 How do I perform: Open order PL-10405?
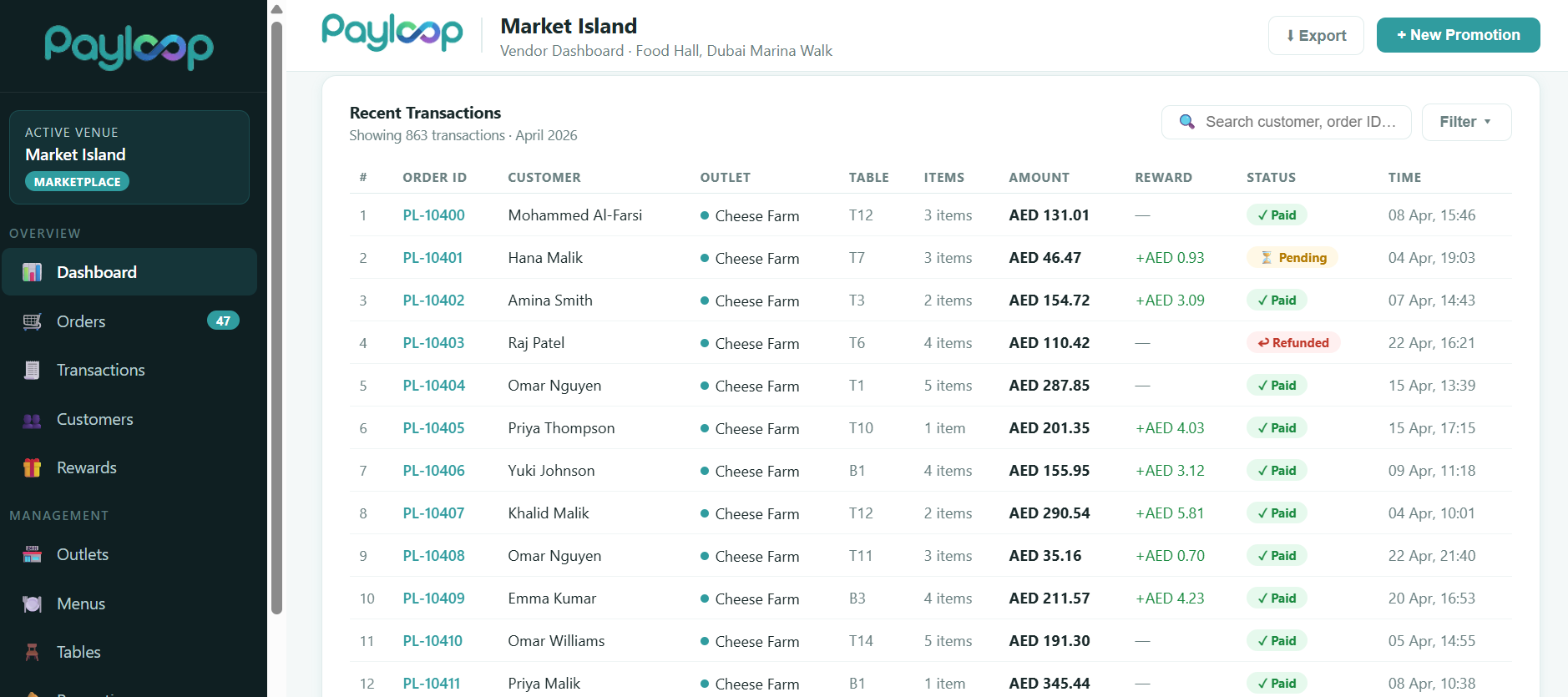click(x=433, y=427)
